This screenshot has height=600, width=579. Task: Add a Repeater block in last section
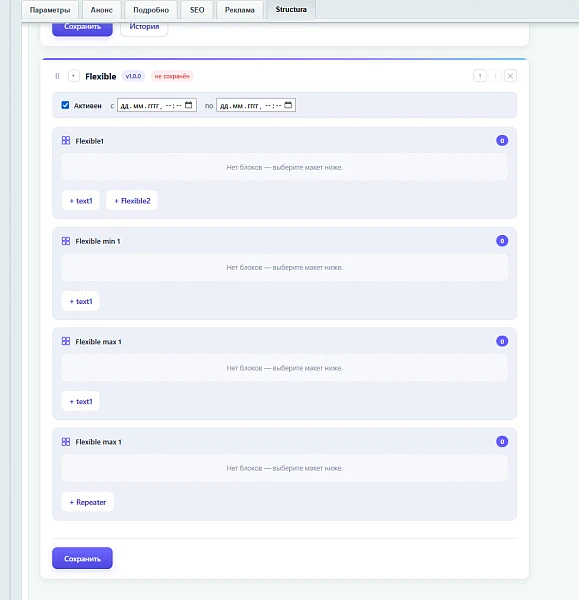[88, 502]
